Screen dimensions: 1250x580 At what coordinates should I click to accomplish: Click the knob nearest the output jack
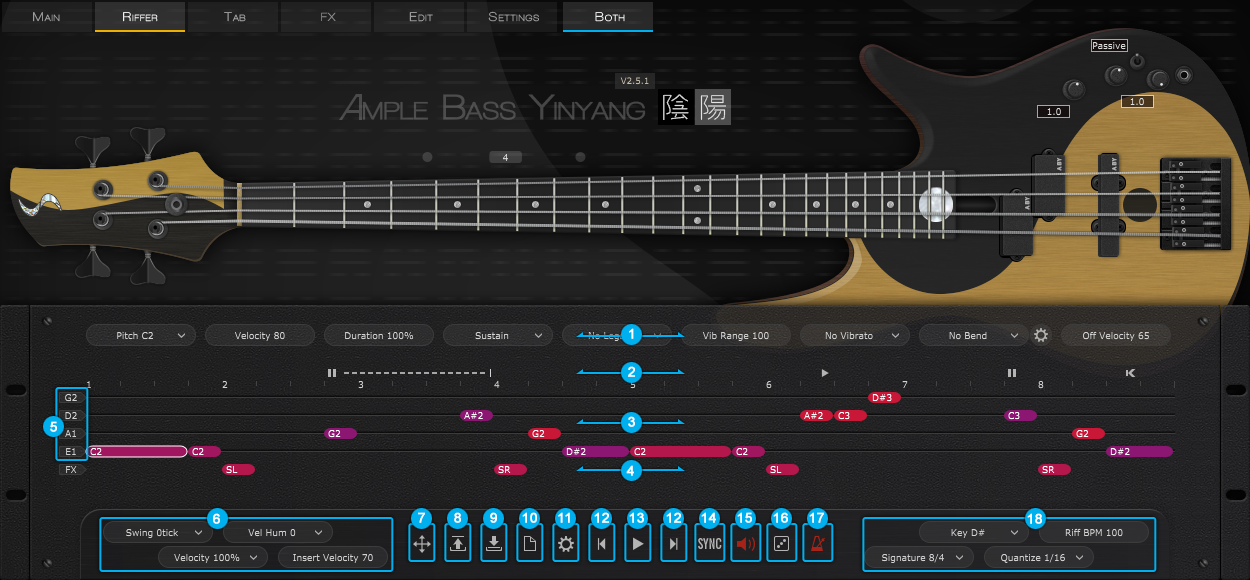[1159, 80]
